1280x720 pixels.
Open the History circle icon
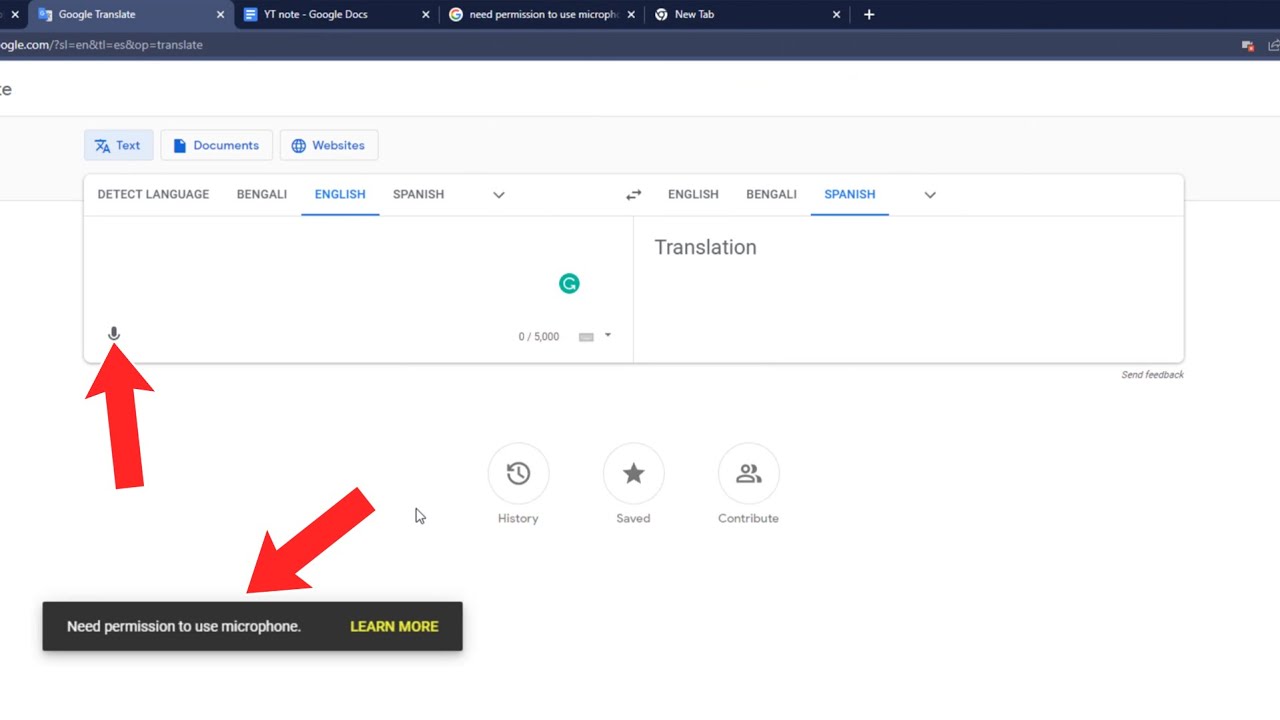518,473
